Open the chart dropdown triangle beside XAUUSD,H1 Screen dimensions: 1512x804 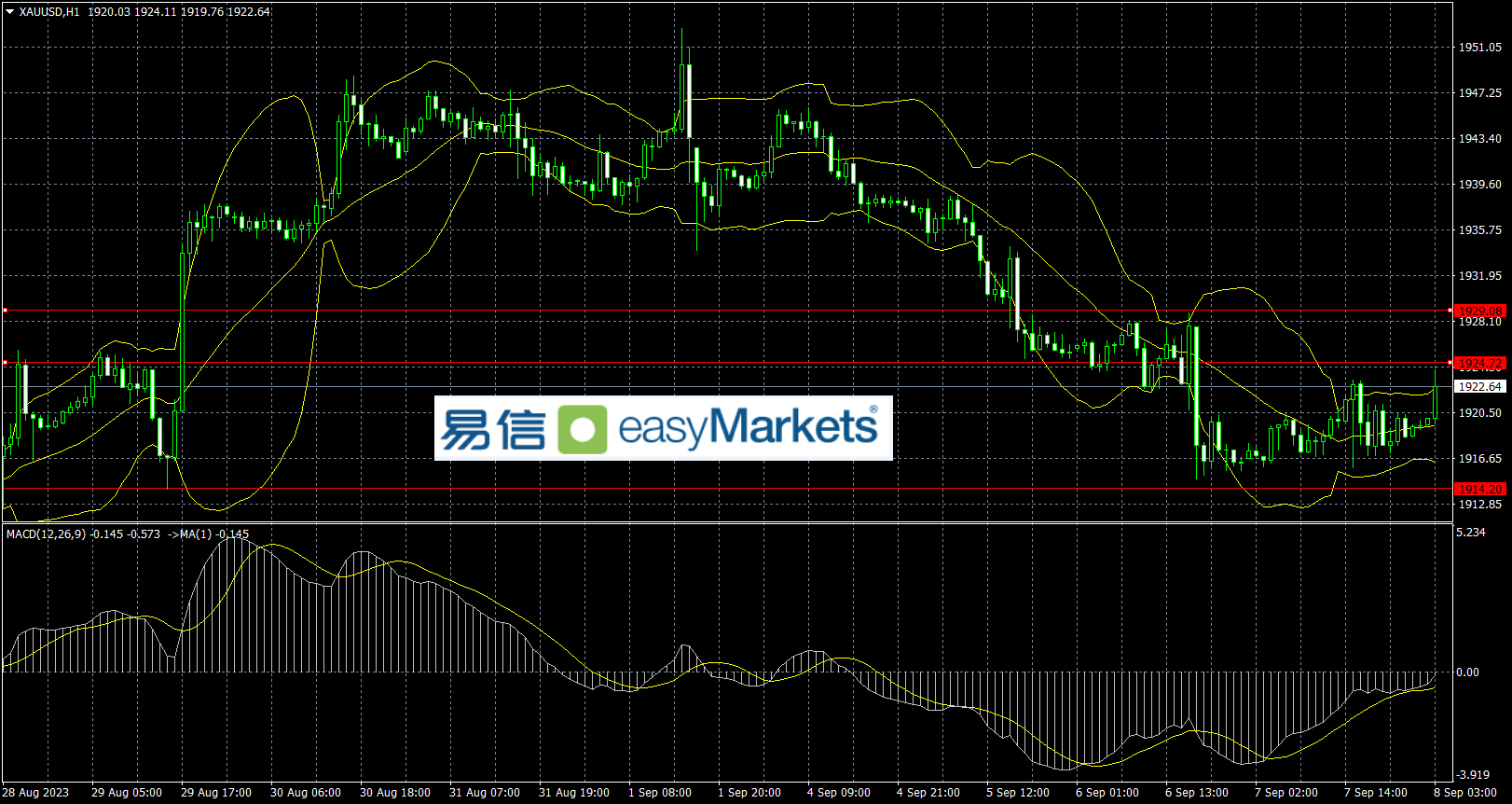coord(10,12)
